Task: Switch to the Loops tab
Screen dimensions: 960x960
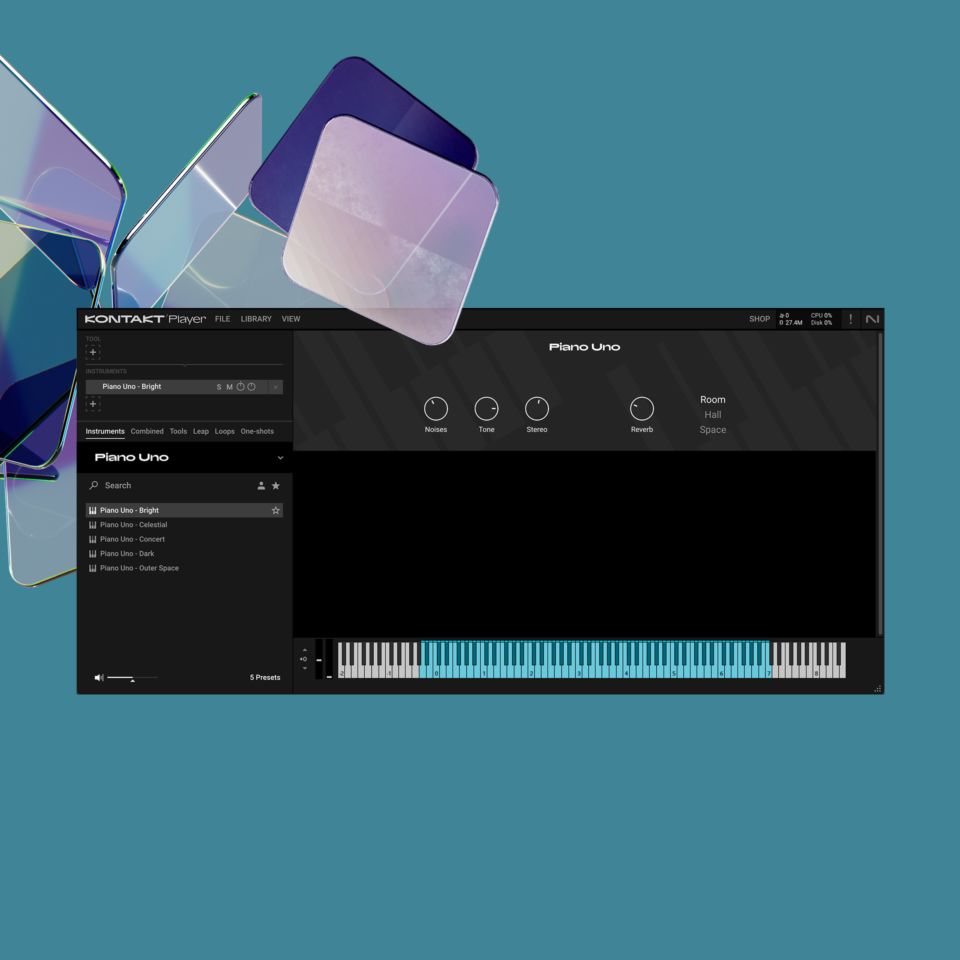Action: coord(225,432)
